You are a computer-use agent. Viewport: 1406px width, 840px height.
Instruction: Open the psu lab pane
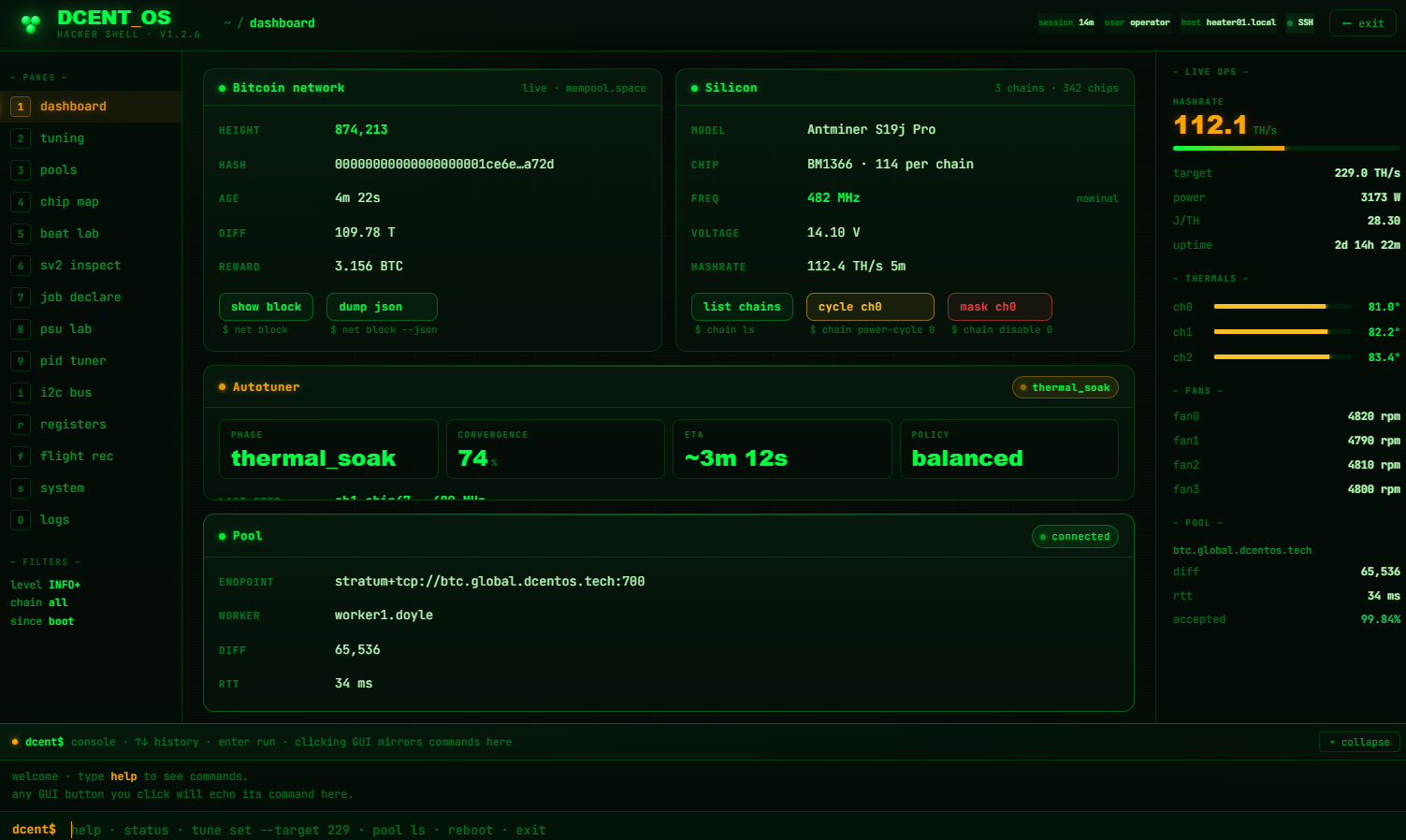pyautogui.click(x=91, y=329)
